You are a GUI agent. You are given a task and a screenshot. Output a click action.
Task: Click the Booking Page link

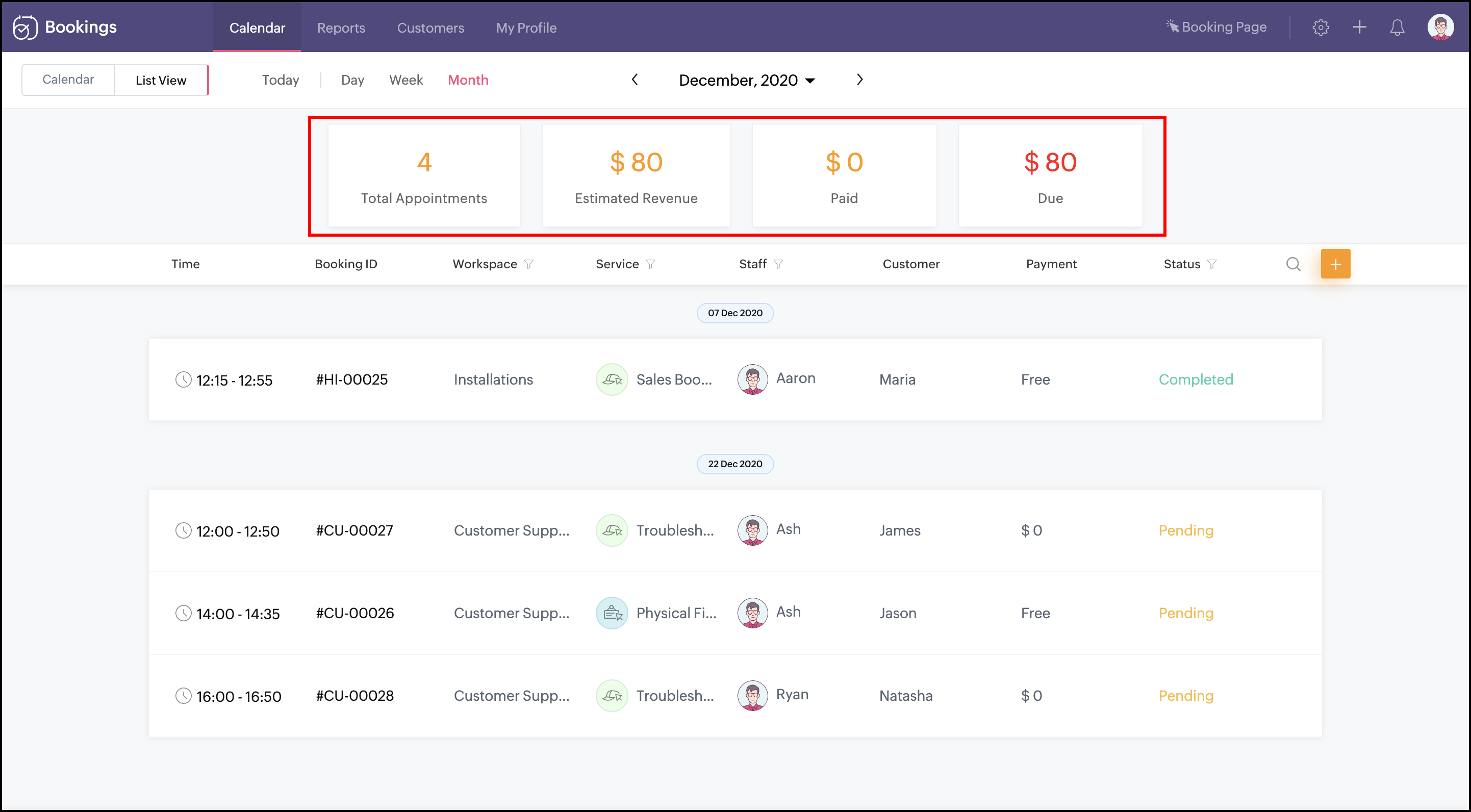[x=1216, y=27]
